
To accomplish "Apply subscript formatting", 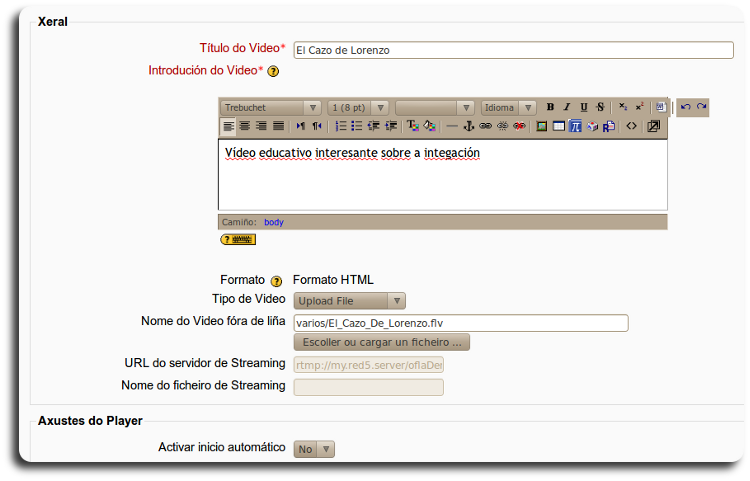I will [623, 107].
